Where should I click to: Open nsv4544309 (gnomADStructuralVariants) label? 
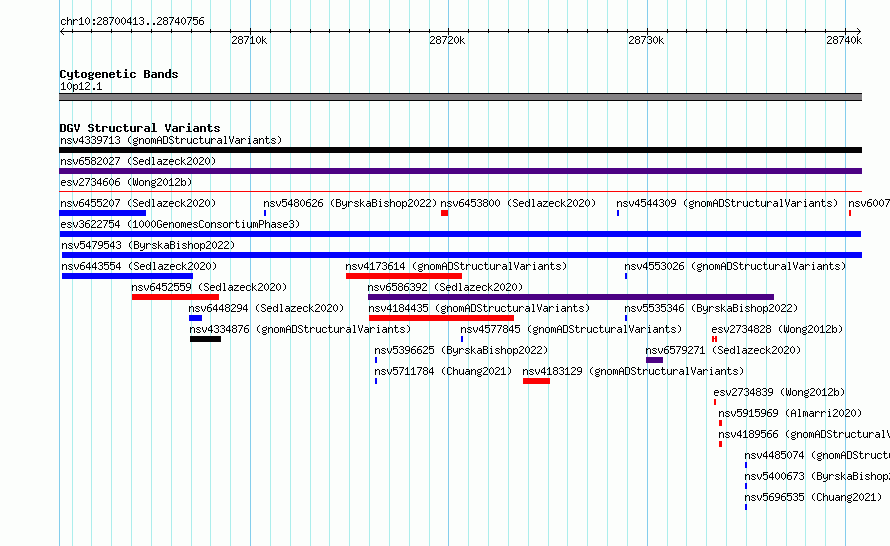click(727, 203)
